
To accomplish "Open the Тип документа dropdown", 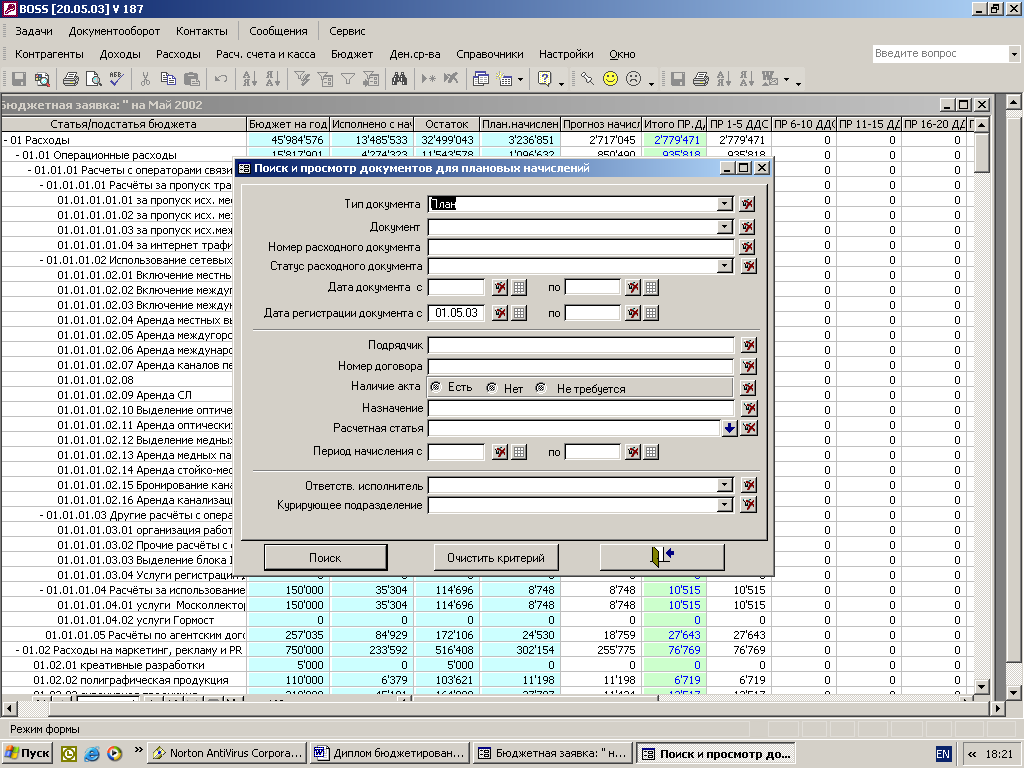I will (725, 204).
